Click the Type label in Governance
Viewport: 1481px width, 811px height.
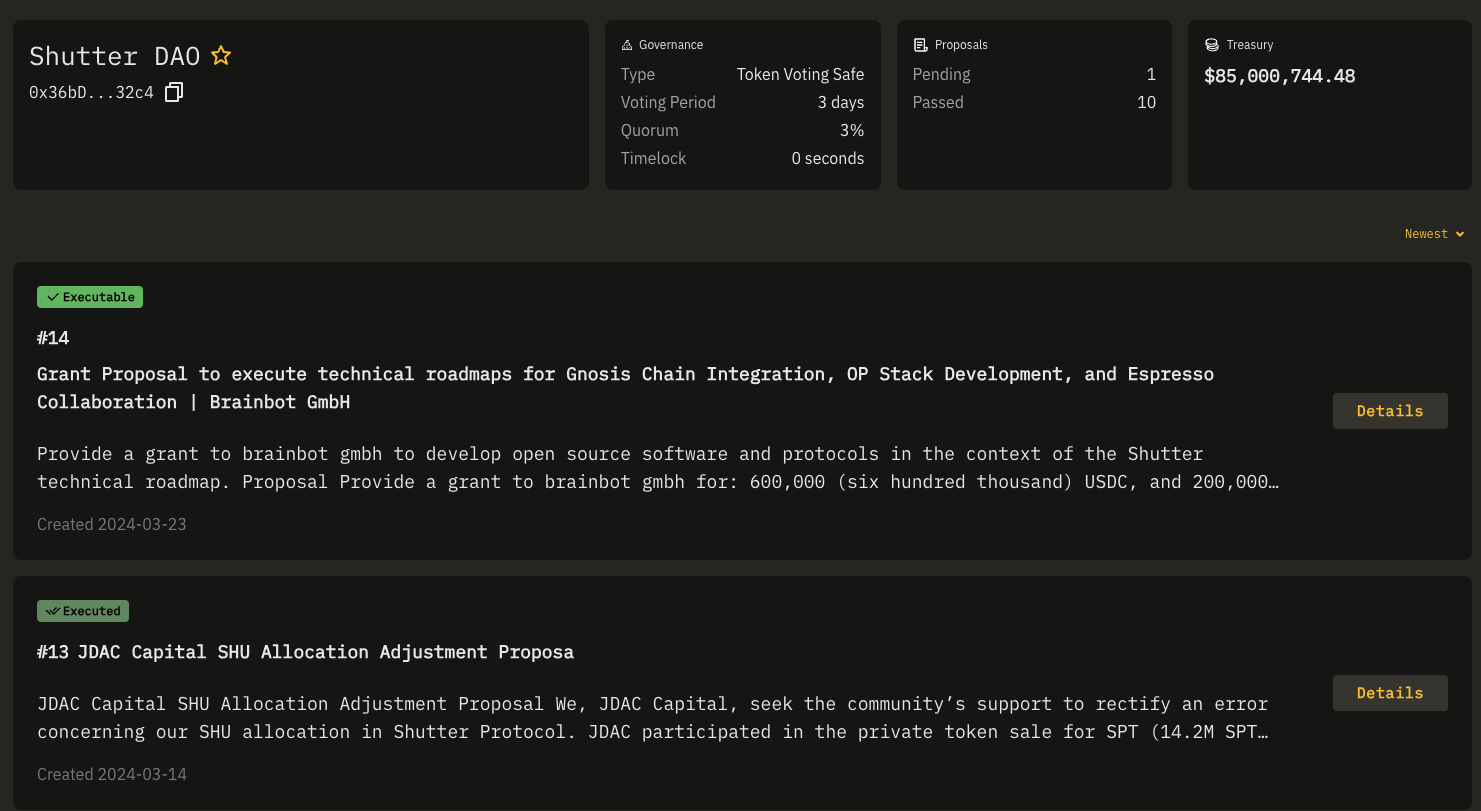pyautogui.click(x=638, y=74)
